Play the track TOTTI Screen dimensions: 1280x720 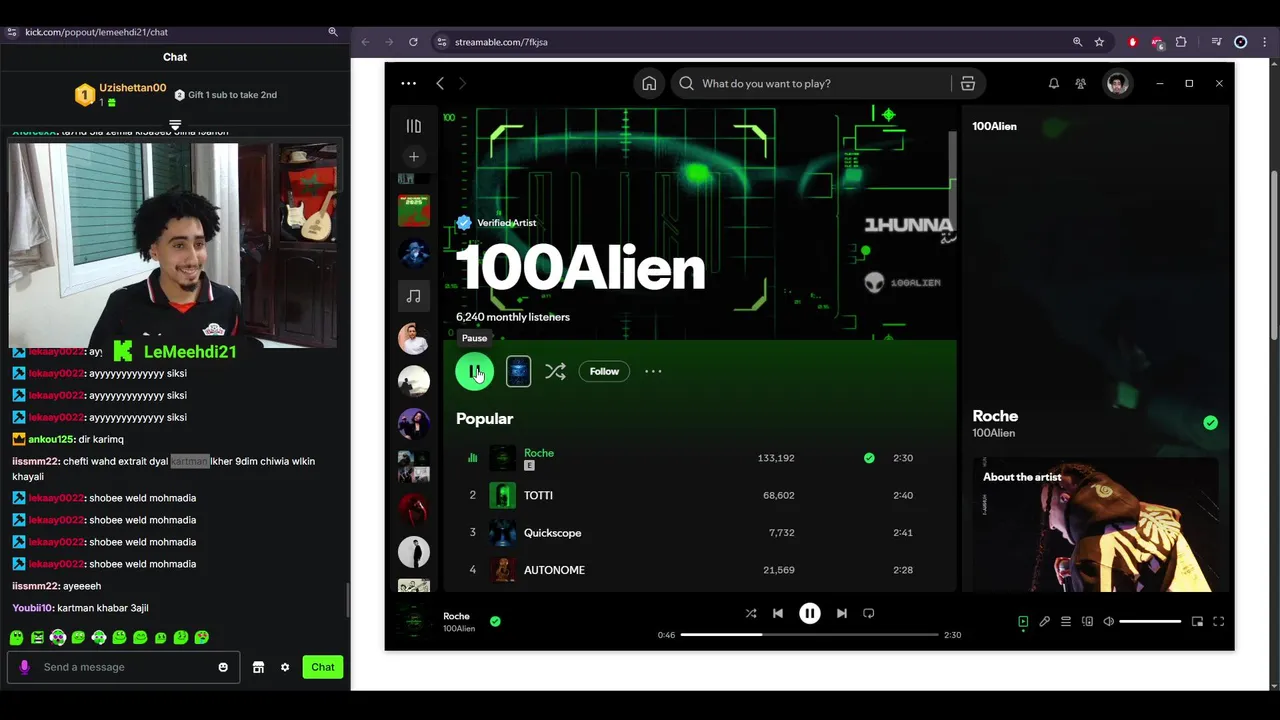[x=538, y=495]
